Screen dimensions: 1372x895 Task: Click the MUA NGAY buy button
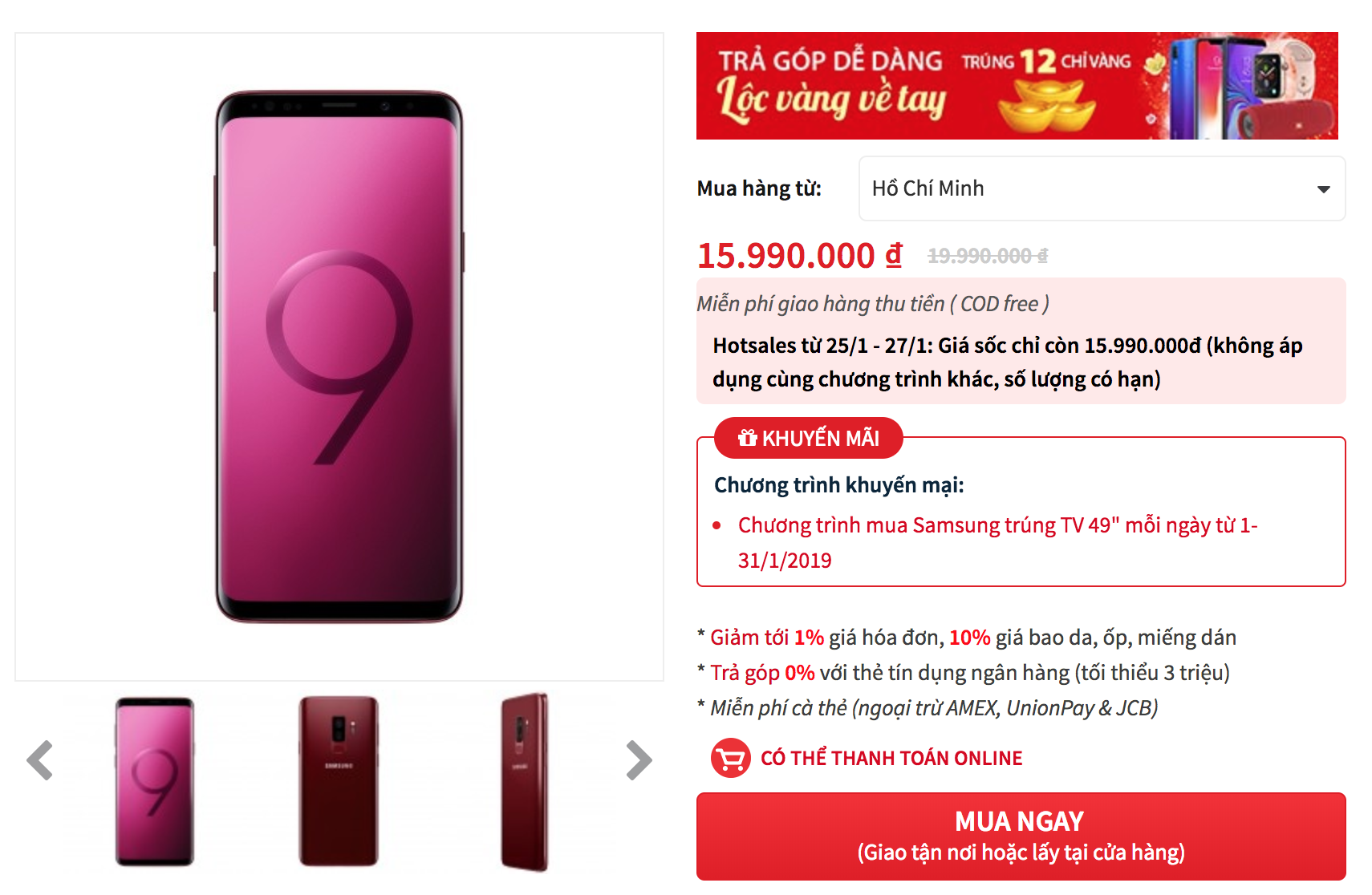1021,836
